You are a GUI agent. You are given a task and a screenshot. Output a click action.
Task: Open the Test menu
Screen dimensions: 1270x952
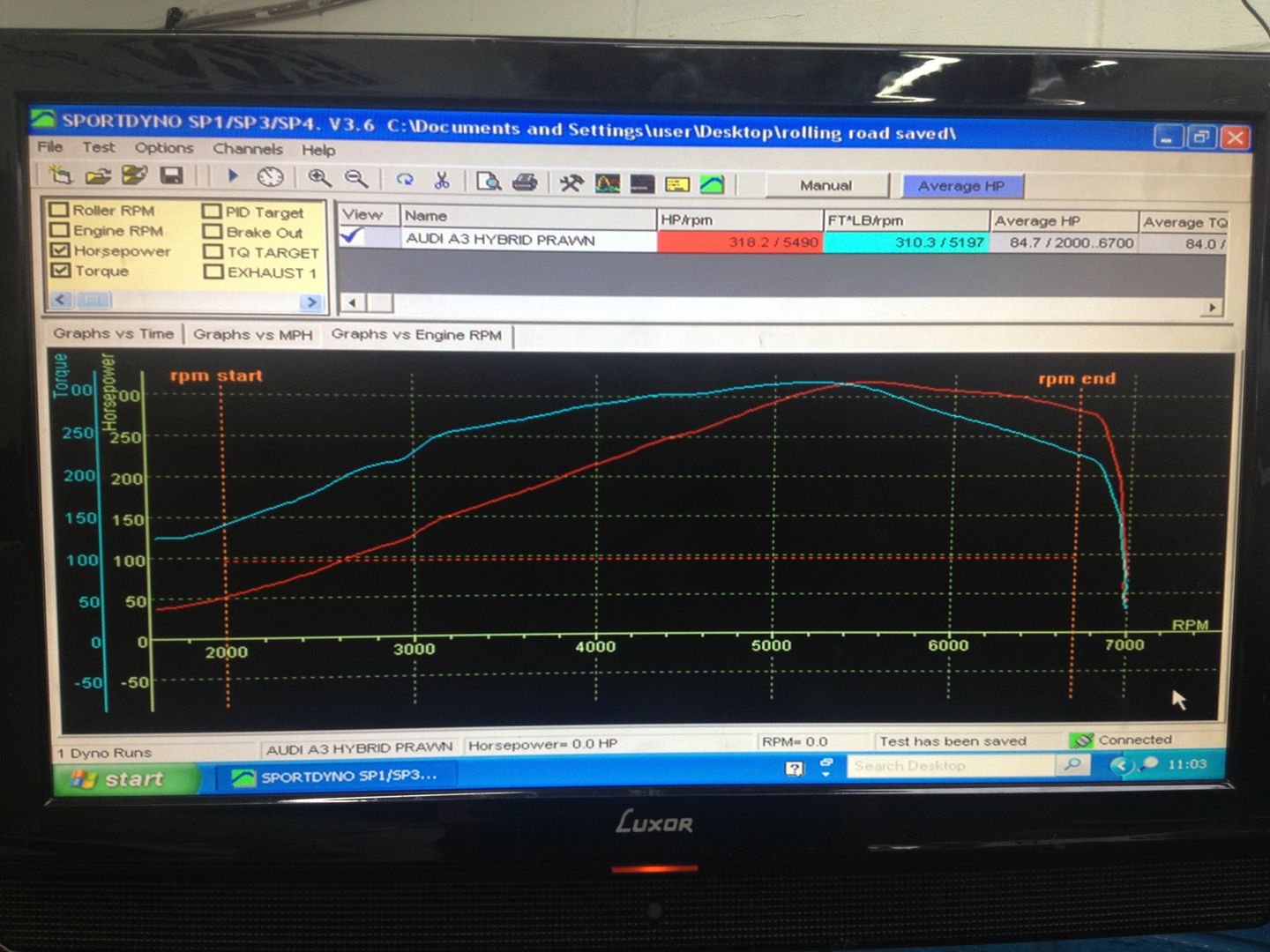(99, 147)
